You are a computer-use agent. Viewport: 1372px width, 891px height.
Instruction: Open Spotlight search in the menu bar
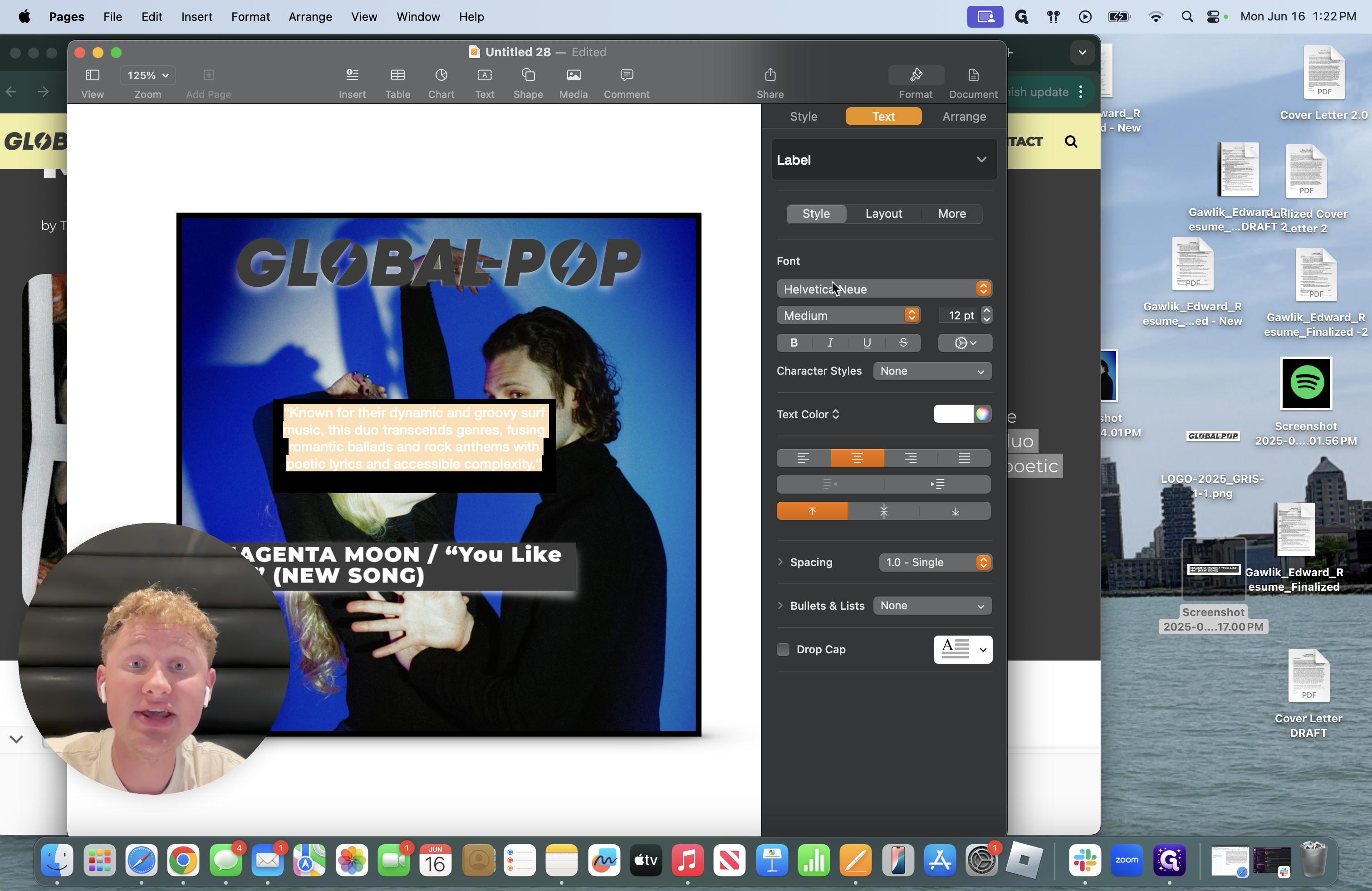pos(1186,17)
